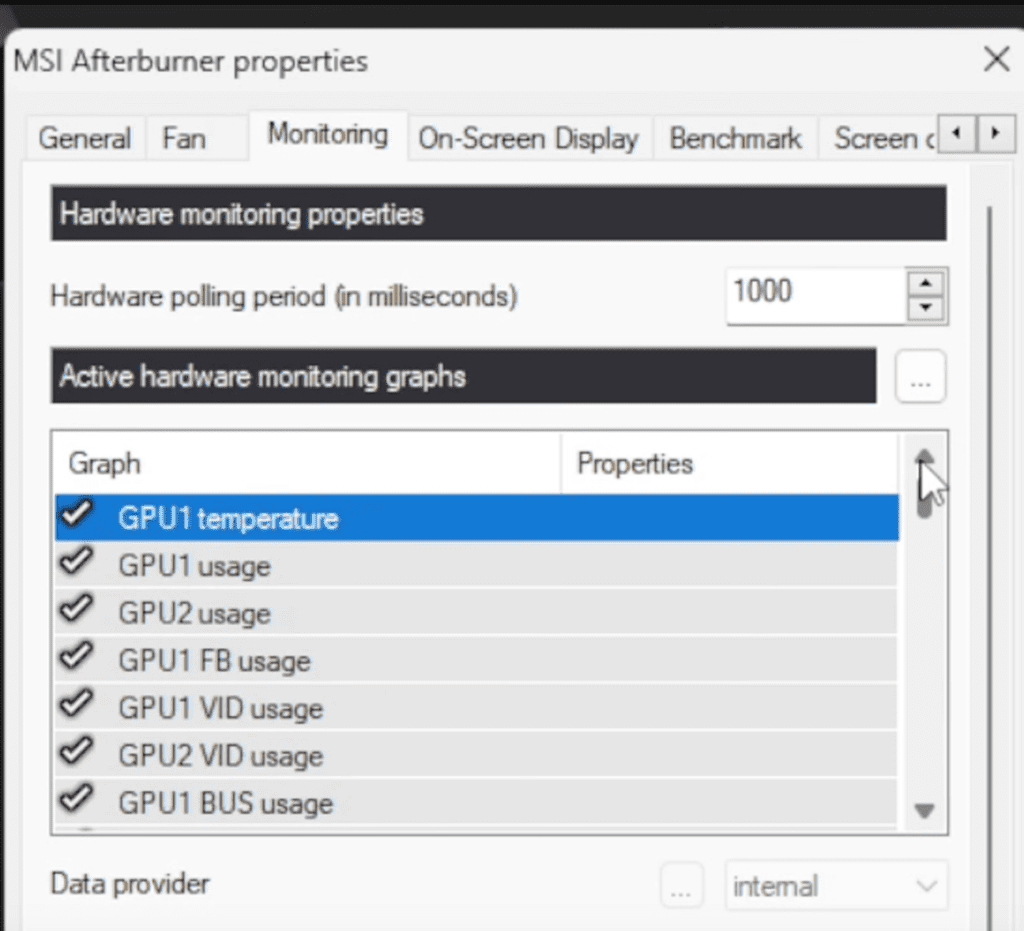The height and width of the screenshot is (931, 1024).
Task: Open the active monitoring graphs options via the '...' icon
Action: [x=919, y=376]
